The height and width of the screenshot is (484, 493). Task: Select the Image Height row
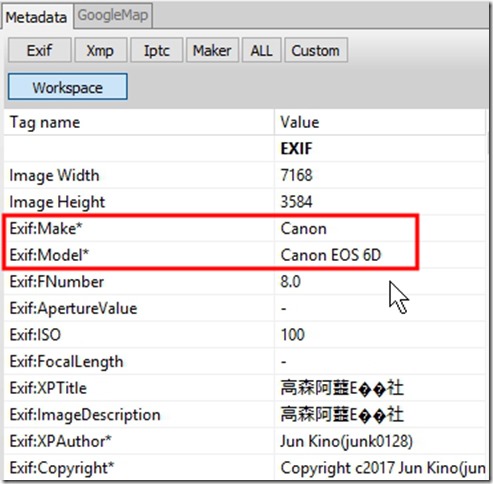245,202
